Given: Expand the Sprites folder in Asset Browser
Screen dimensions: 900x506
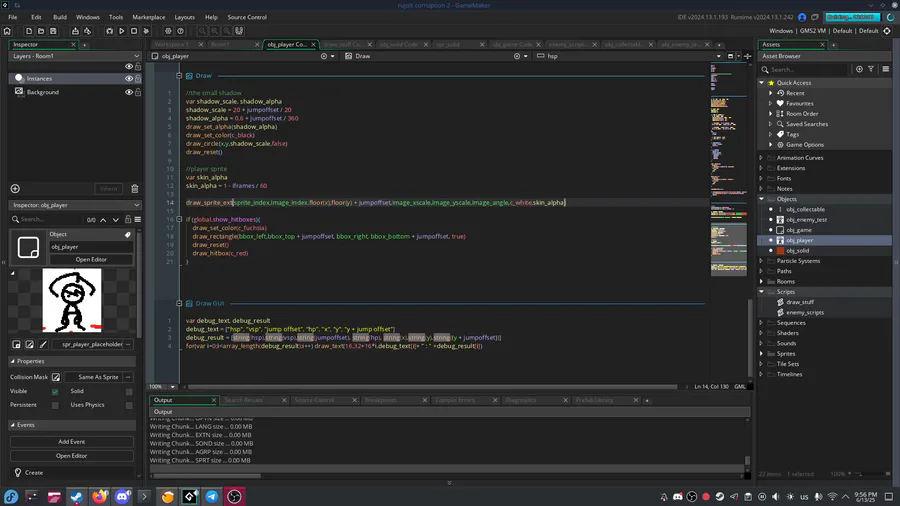Looking at the screenshot, I should tap(762, 354).
